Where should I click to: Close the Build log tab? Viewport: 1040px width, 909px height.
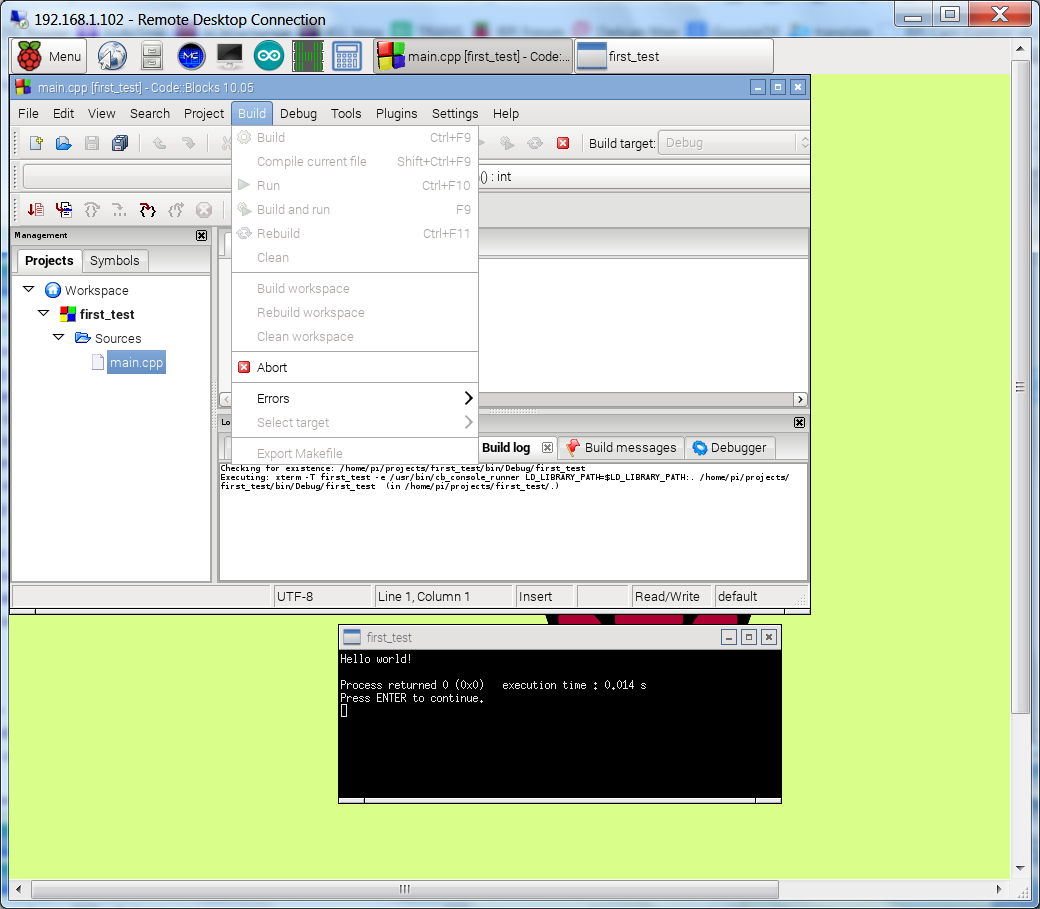[x=547, y=447]
